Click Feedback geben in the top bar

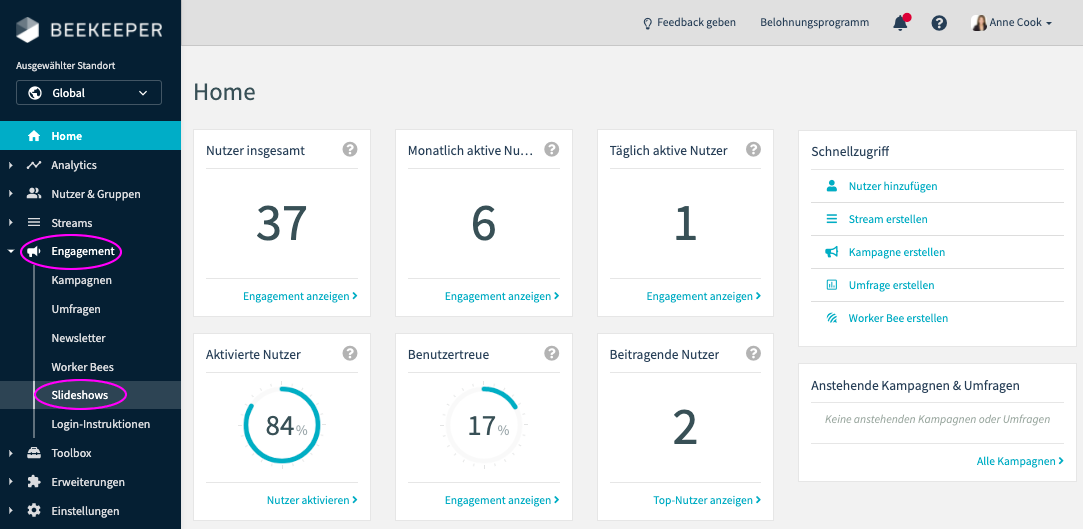(x=690, y=23)
